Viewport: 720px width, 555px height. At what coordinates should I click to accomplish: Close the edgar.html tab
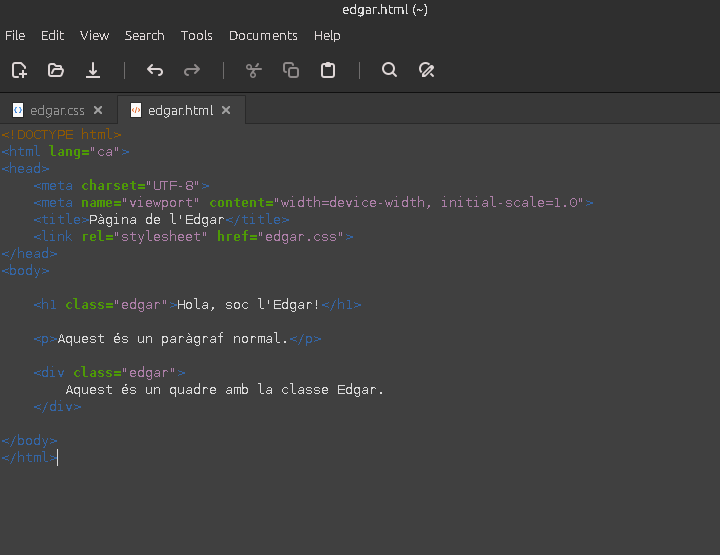226,110
